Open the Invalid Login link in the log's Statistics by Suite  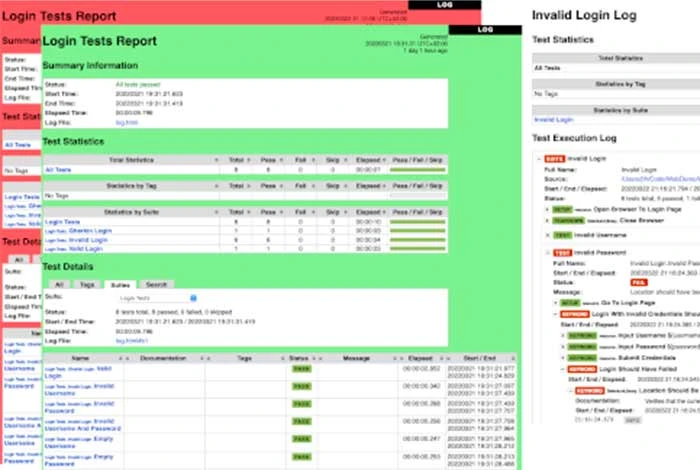[x=554, y=120]
